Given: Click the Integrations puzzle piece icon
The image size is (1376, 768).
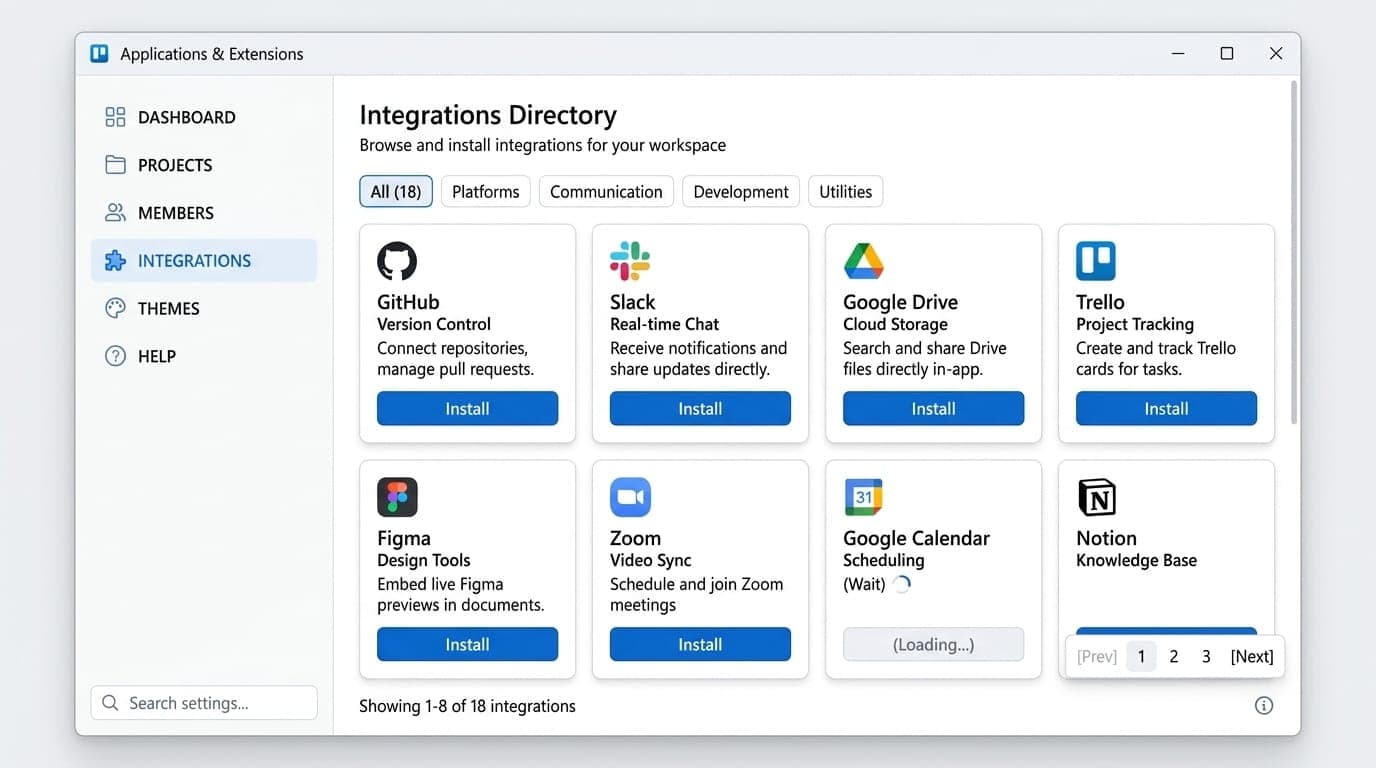Looking at the screenshot, I should tap(115, 261).
